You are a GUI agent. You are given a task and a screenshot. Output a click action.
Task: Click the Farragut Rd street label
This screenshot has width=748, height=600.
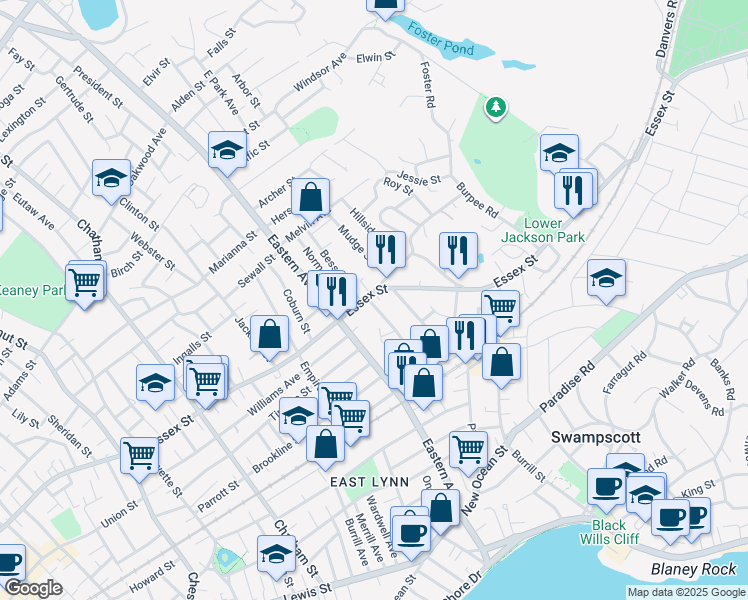pos(625,372)
